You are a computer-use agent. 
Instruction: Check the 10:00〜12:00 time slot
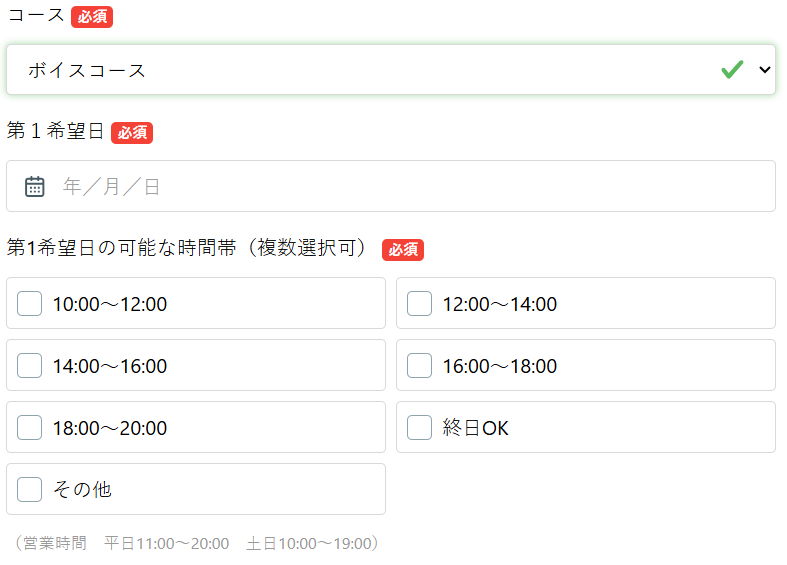click(x=30, y=304)
